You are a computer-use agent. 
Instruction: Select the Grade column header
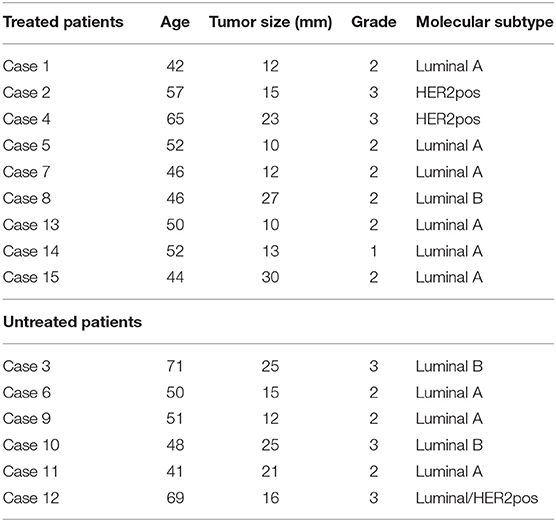point(374,22)
